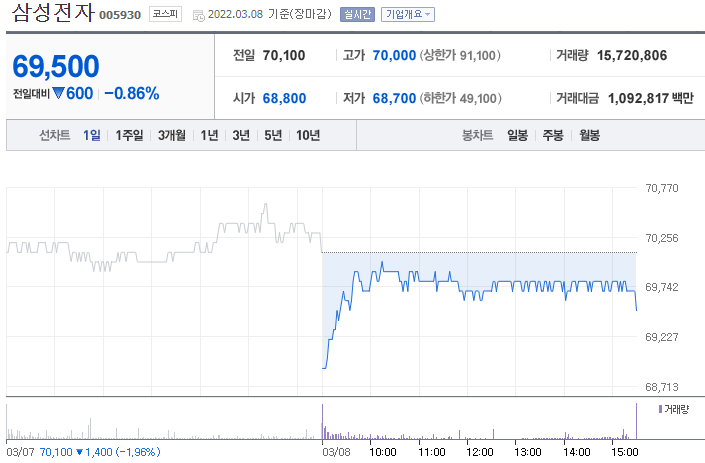Click the trading volume 15,720,806
Viewport: 705px width, 463px height.
[x=632, y=55]
